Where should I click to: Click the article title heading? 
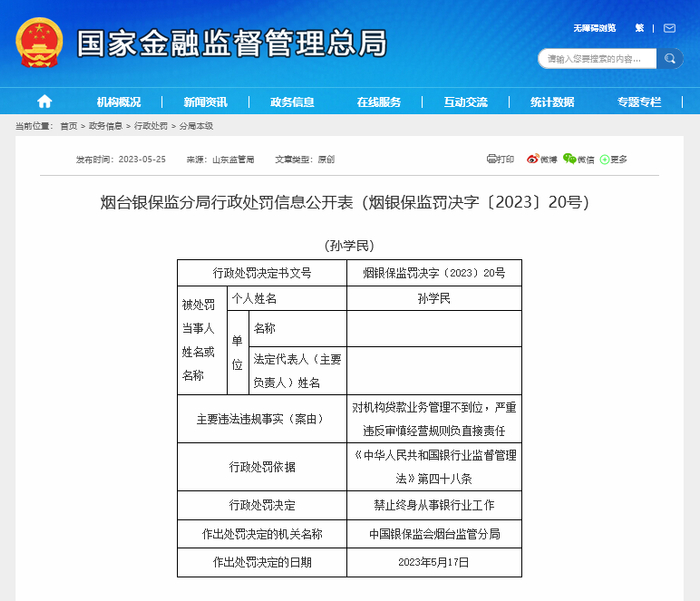[345, 202]
